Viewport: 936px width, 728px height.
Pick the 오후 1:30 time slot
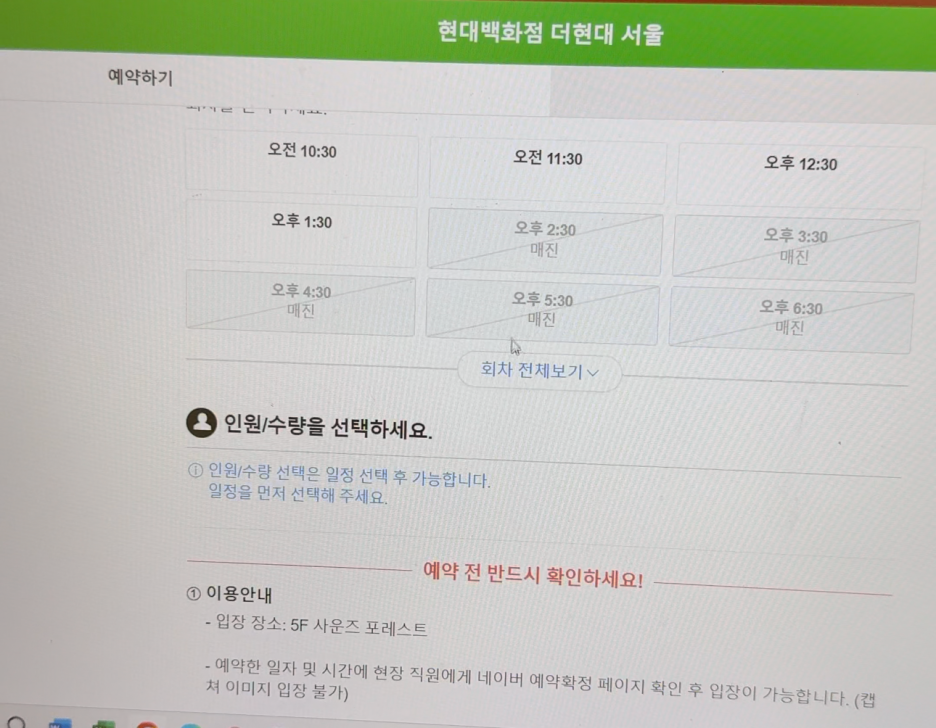(301, 233)
